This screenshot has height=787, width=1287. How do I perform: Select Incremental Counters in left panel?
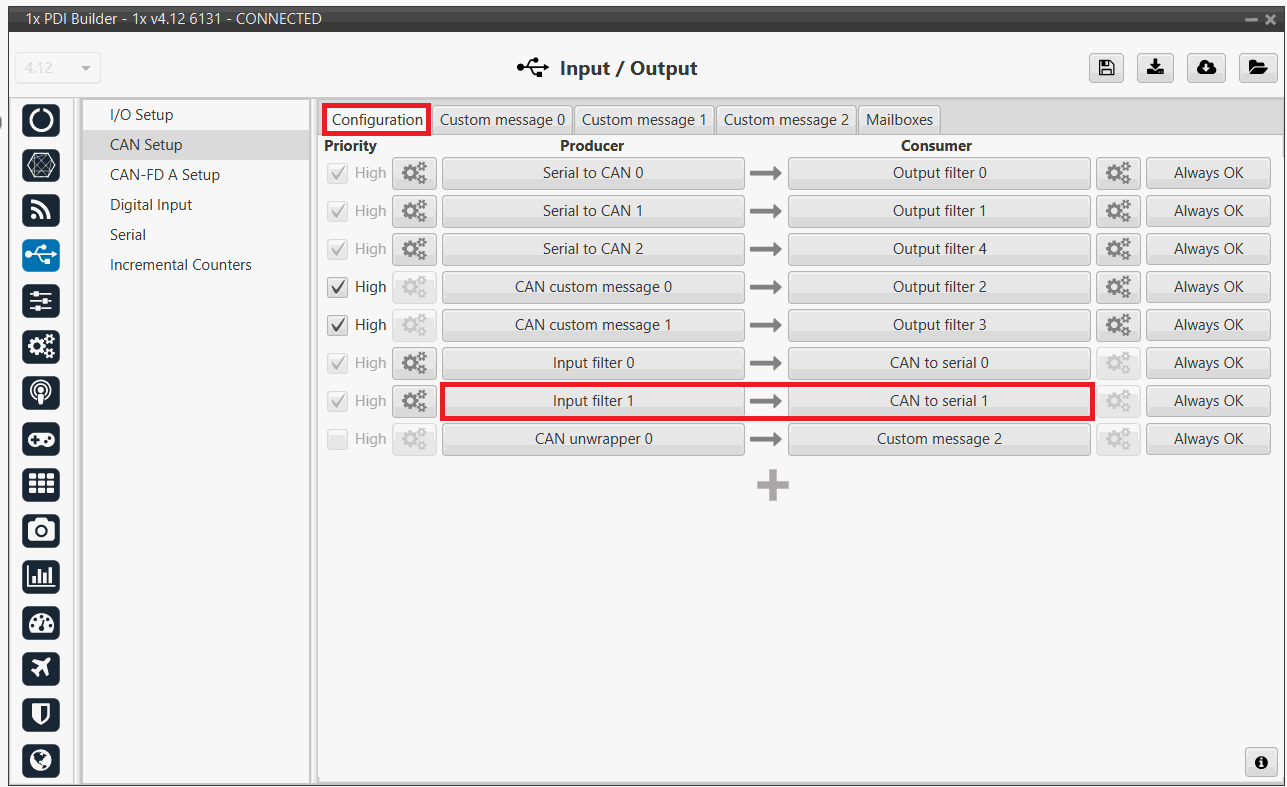181,265
